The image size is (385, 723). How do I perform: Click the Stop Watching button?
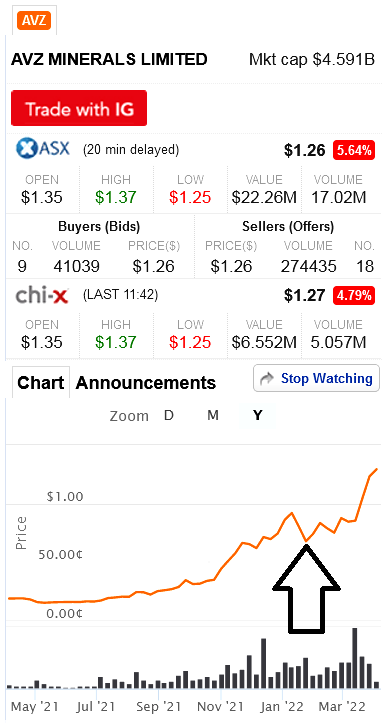pos(317,379)
